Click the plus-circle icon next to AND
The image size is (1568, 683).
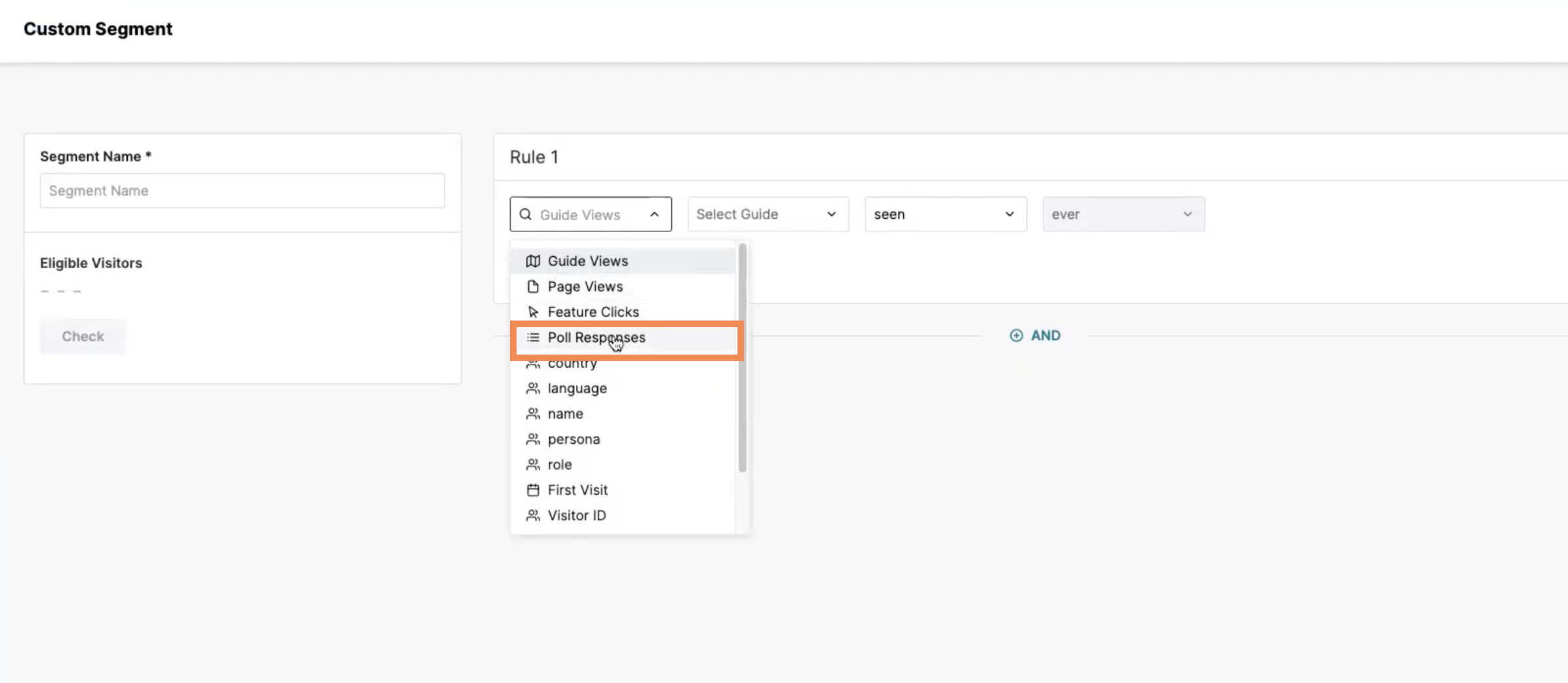click(1016, 336)
